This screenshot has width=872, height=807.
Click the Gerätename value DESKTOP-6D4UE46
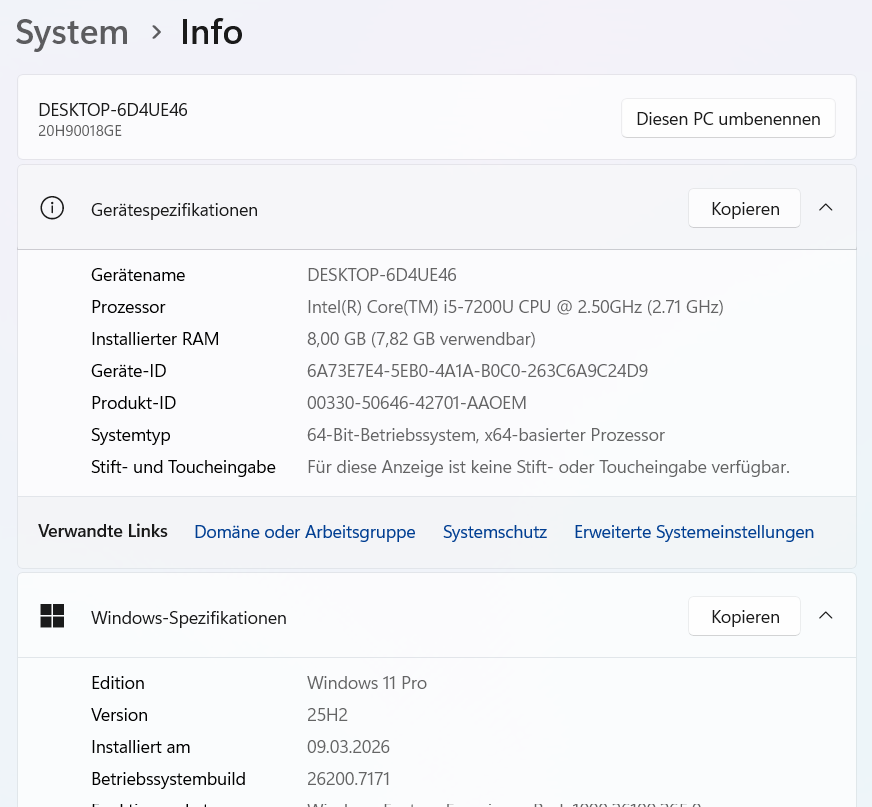coord(382,275)
